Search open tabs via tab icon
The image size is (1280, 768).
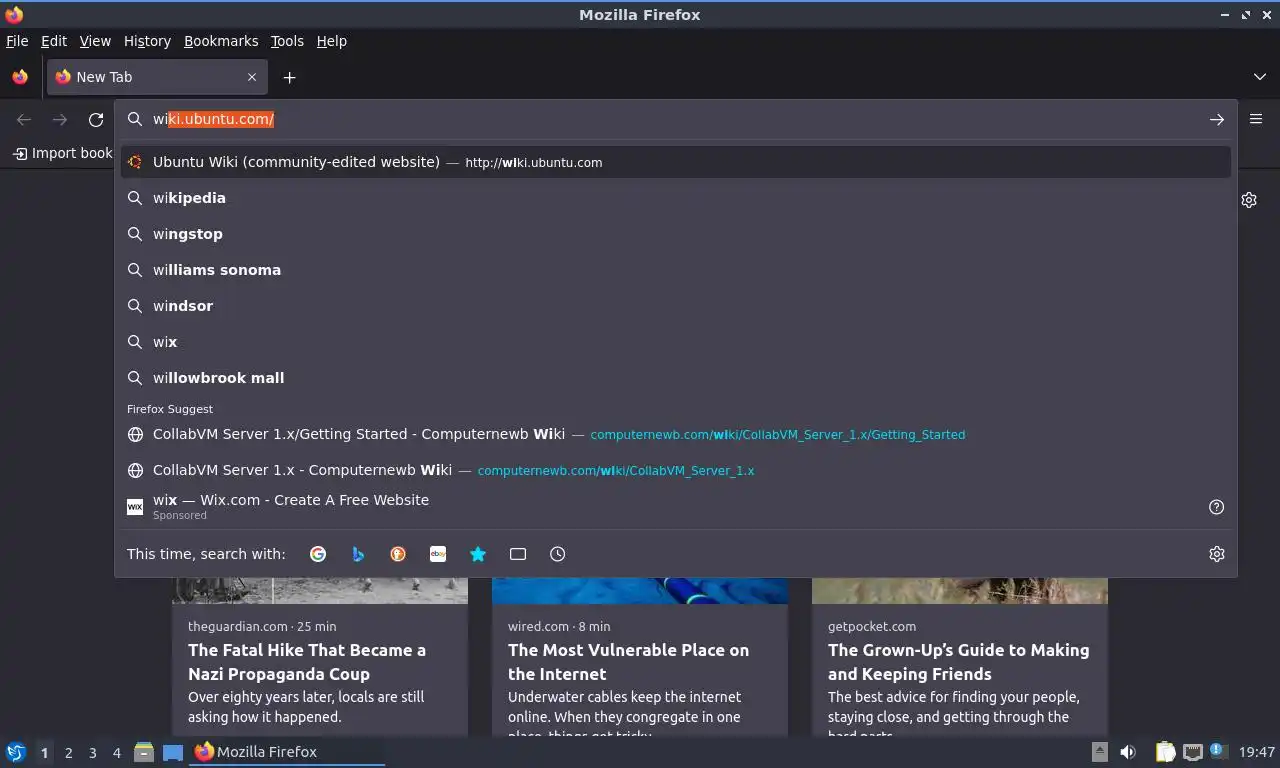pos(518,554)
